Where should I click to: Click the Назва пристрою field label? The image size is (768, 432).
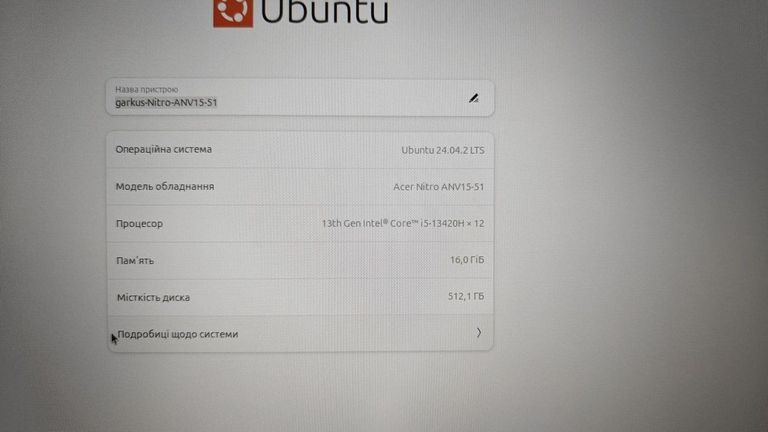[x=146, y=90]
